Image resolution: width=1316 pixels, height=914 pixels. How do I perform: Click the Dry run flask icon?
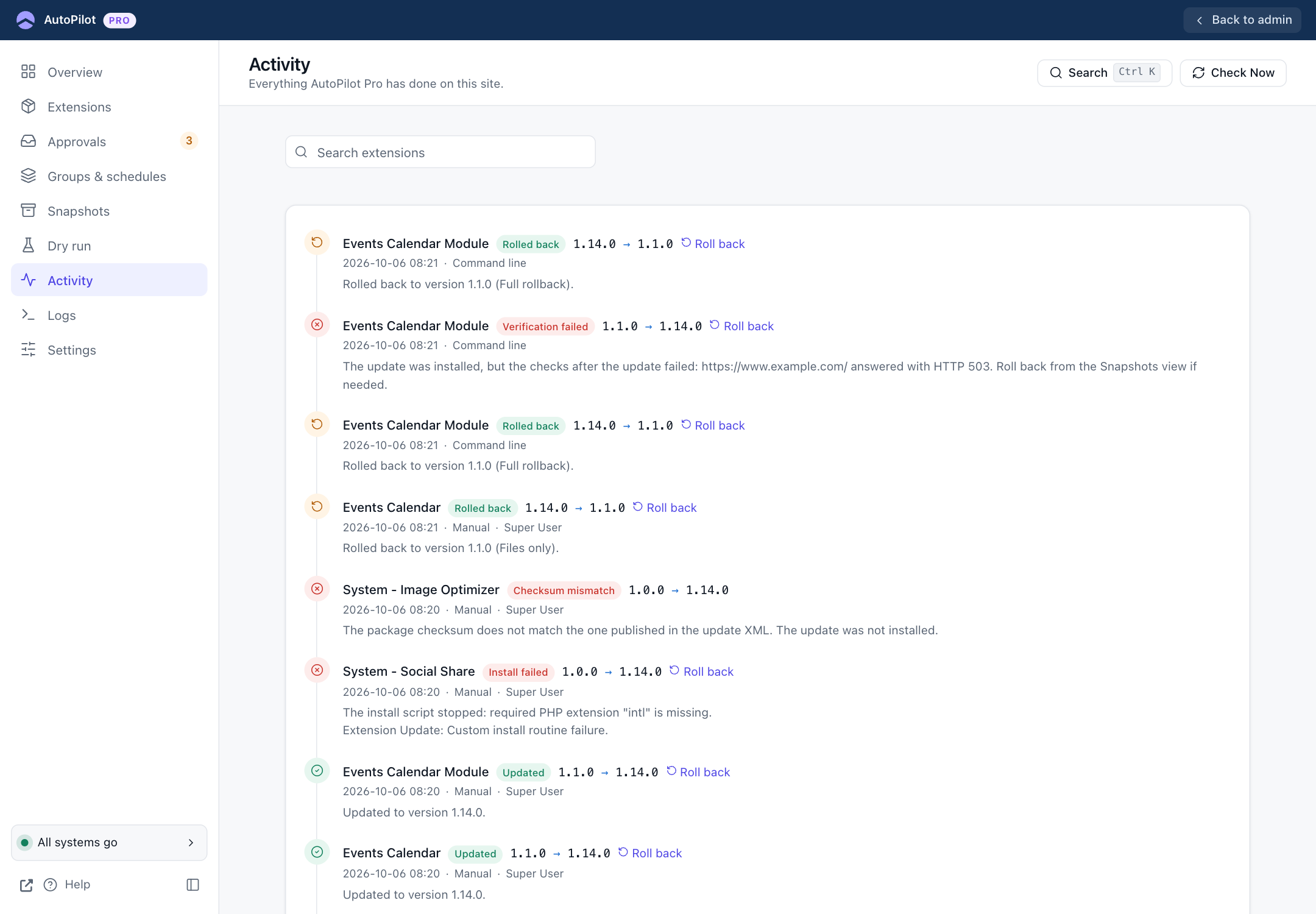pos(28,246)
